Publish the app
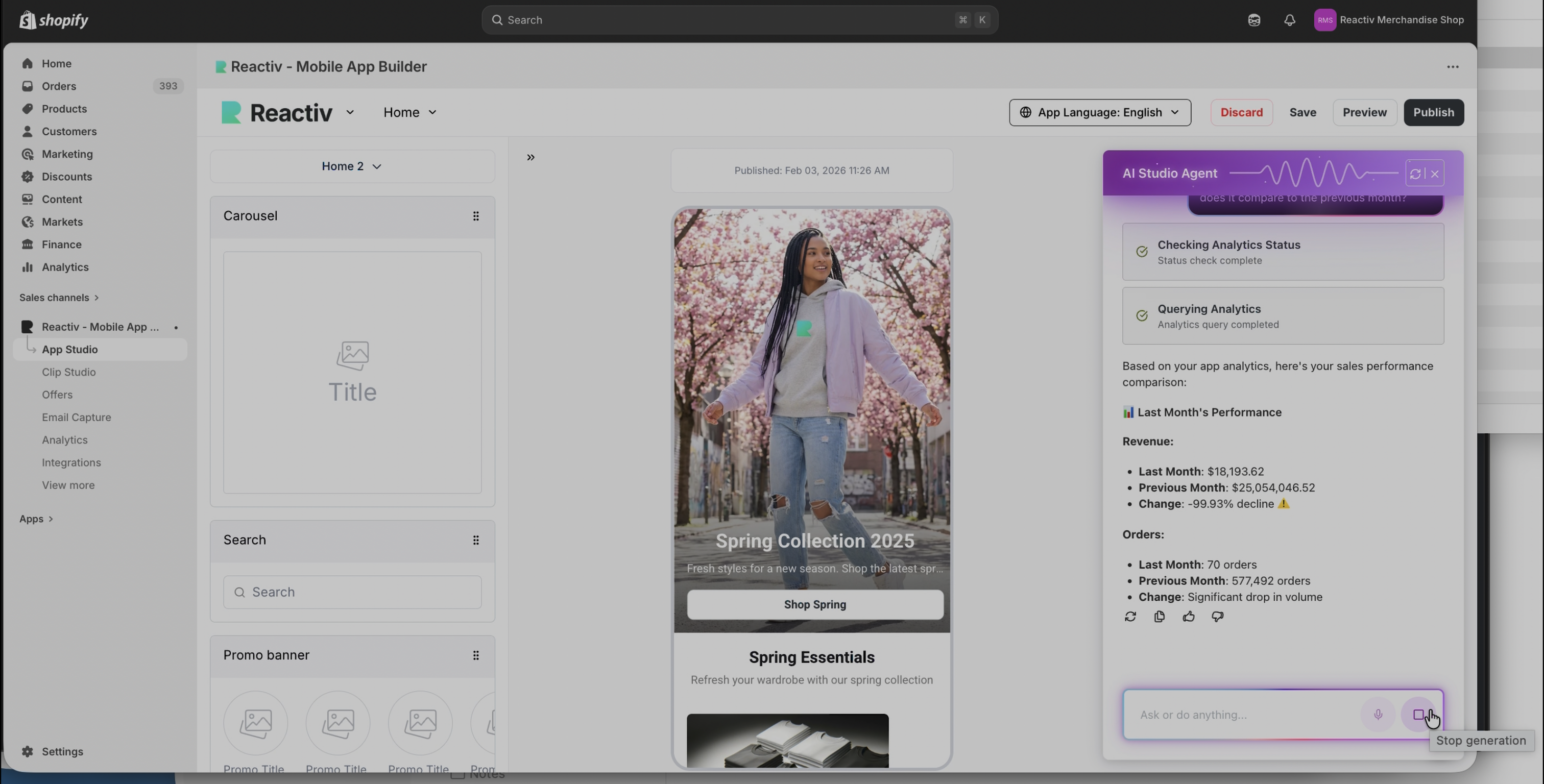1544x784 pixels. coord(1434,113)
